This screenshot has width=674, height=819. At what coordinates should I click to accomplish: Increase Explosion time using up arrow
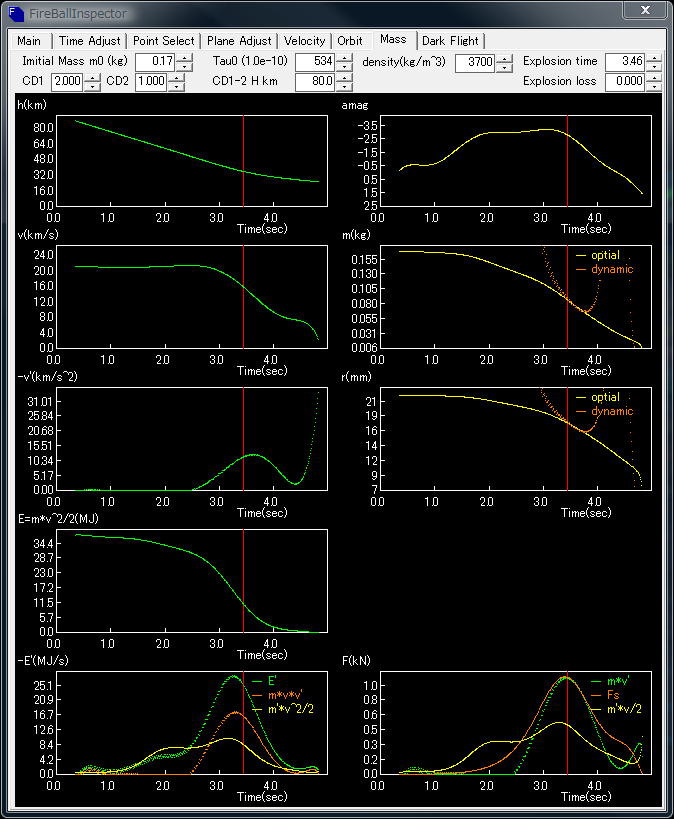[x=654, y=58]
